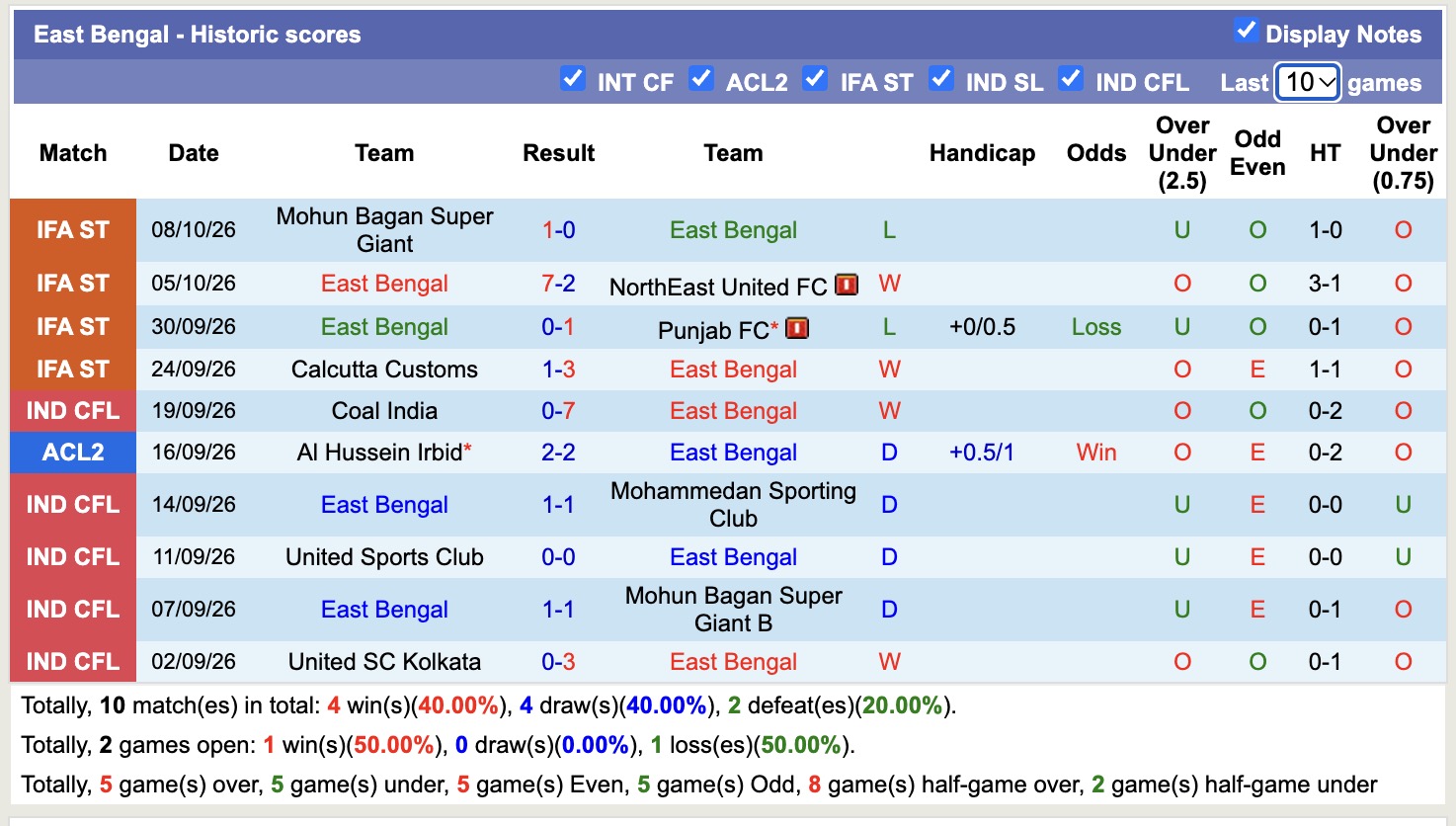
Task: Click red card icon beside NorthEast United FC
Action: (x=847, y=285)
